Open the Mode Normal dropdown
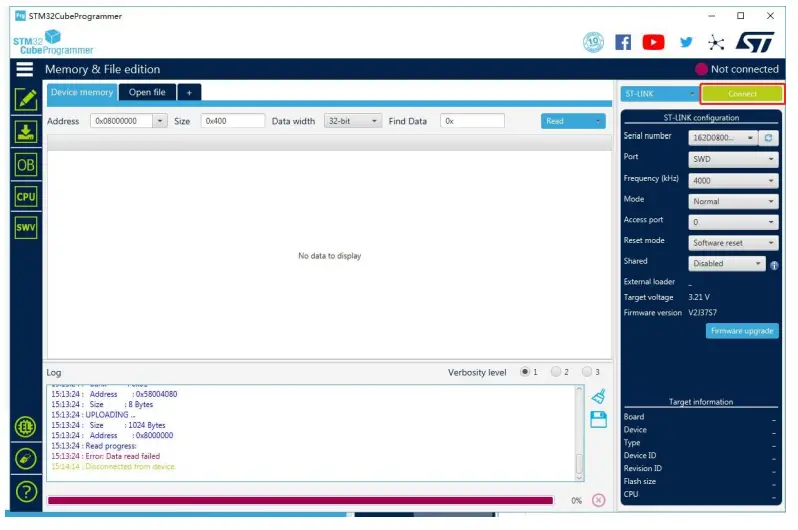This screenshot has width=798, height=530. (x=733, y=202)
